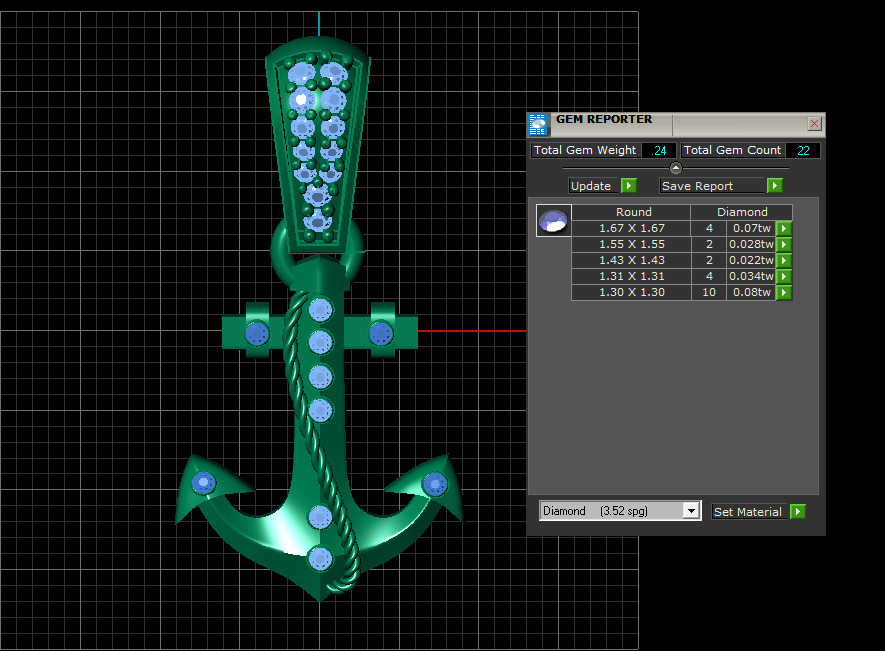
Task: Click green arrow on the 1.30 X 1.30 row
Action: [x=784, y=292]
